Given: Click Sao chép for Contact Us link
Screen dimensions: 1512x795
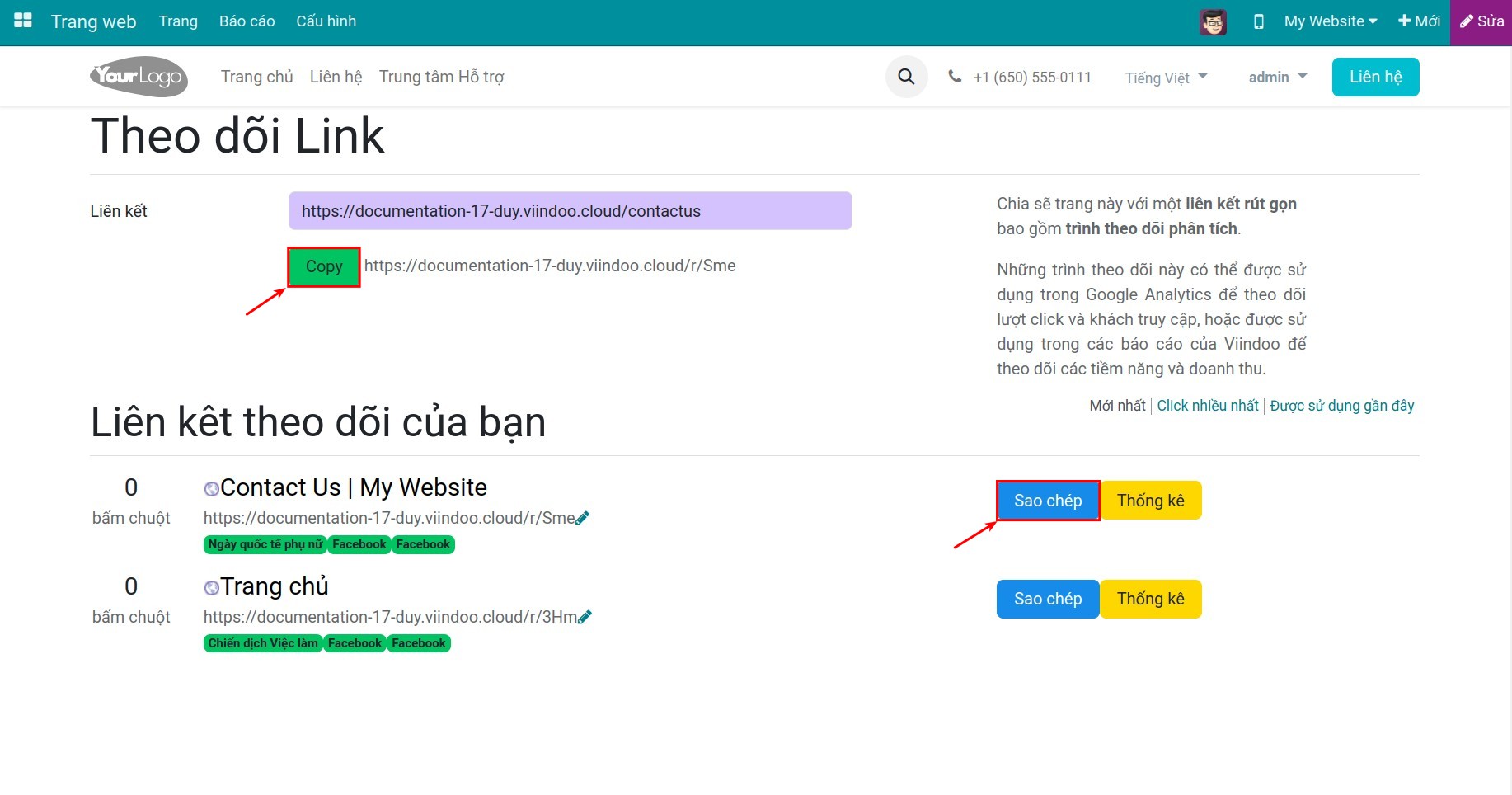Looking at the screenshot, I should pyautogui.click(x=1048, y=501).
